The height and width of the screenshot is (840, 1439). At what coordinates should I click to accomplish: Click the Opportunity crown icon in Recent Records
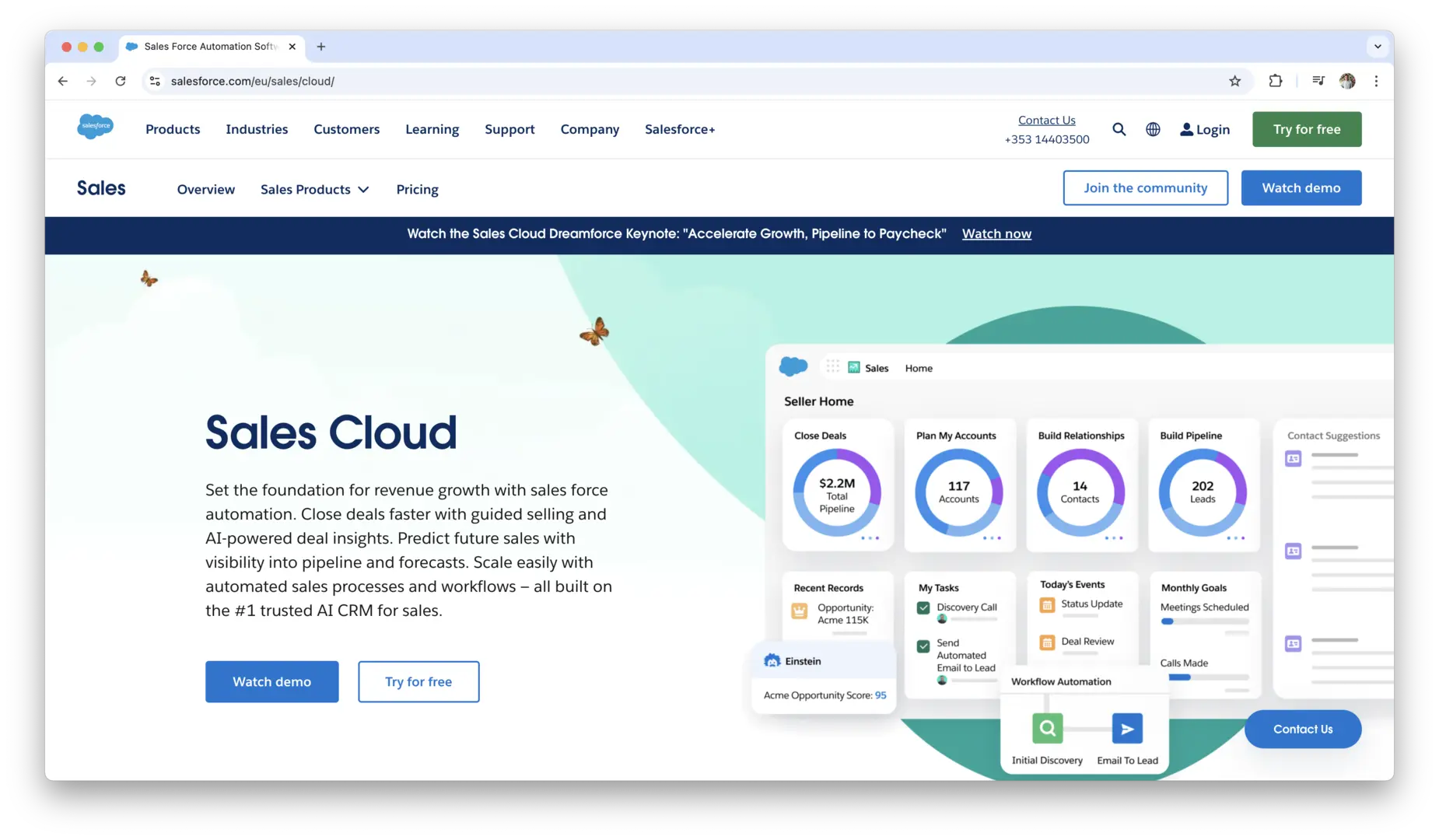800,611
